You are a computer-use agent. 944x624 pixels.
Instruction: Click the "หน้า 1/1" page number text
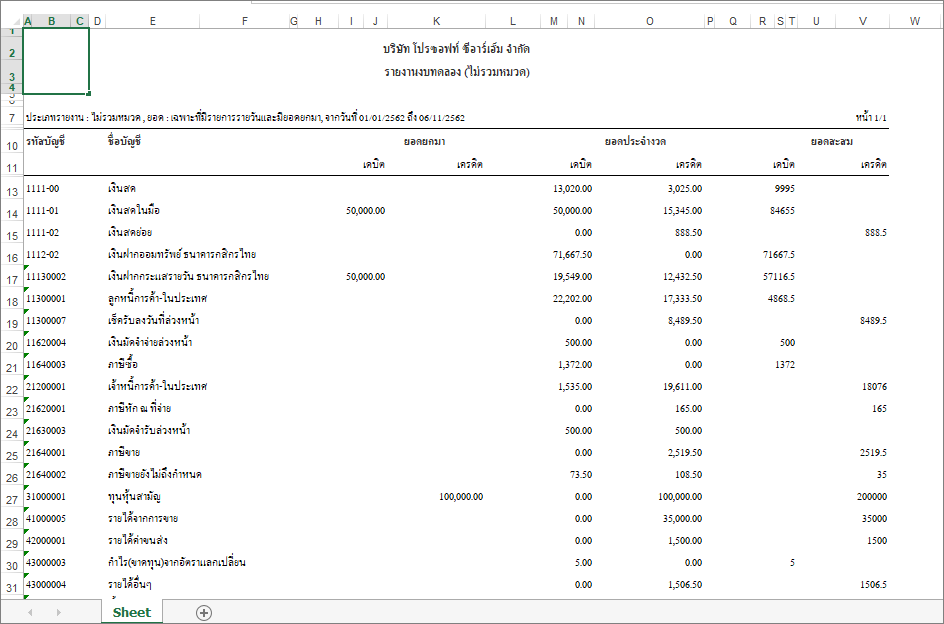(871, 117)
